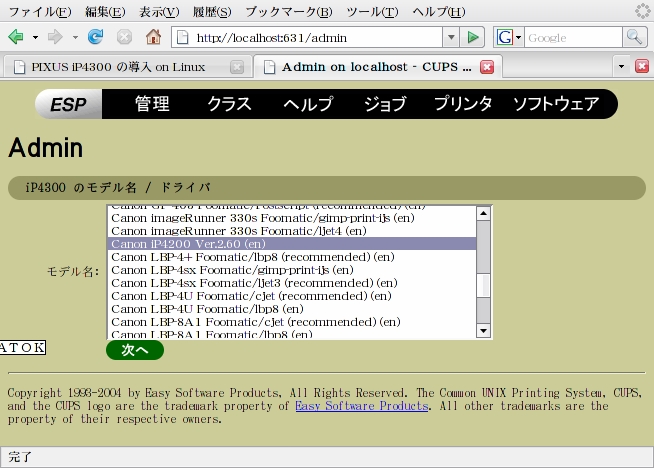
Task: Click the Reload page icon
Action: [96, 37]
